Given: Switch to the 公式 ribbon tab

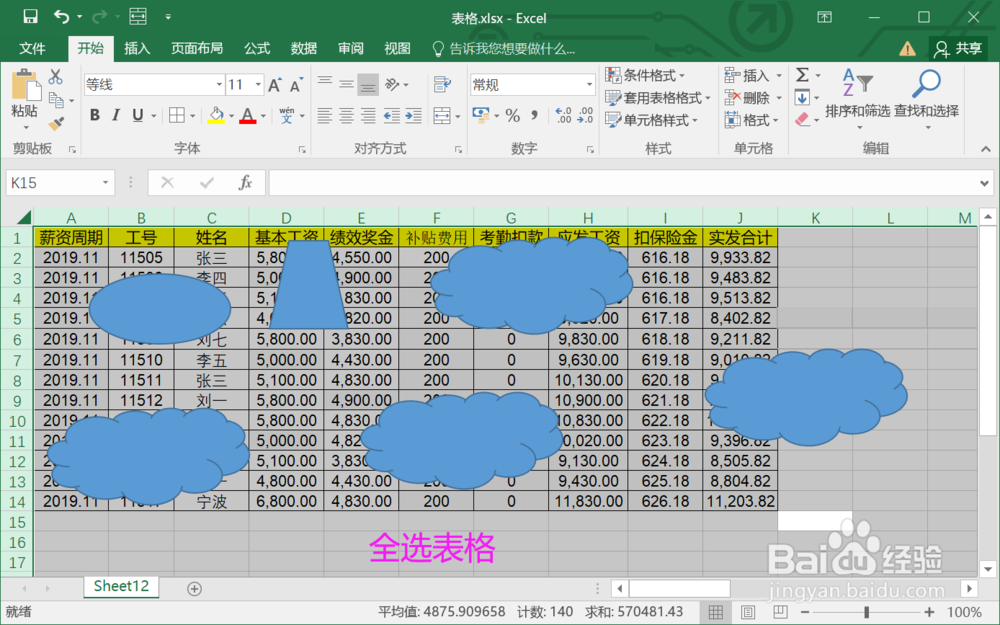Looking at the screenshot, I should click(257, 48).
